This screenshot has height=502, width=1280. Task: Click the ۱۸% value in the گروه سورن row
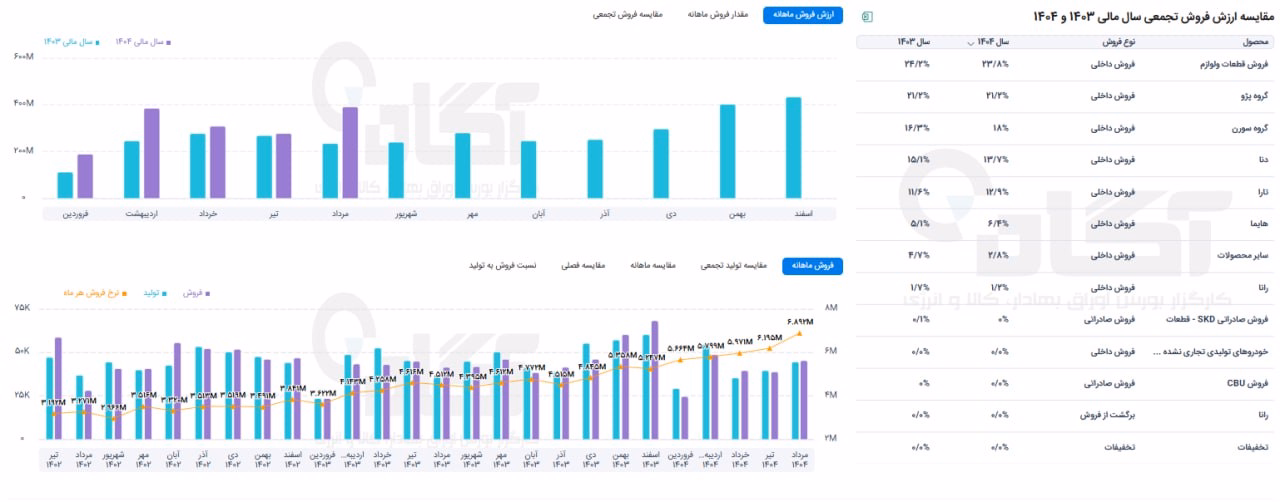tap(1001, 129)
